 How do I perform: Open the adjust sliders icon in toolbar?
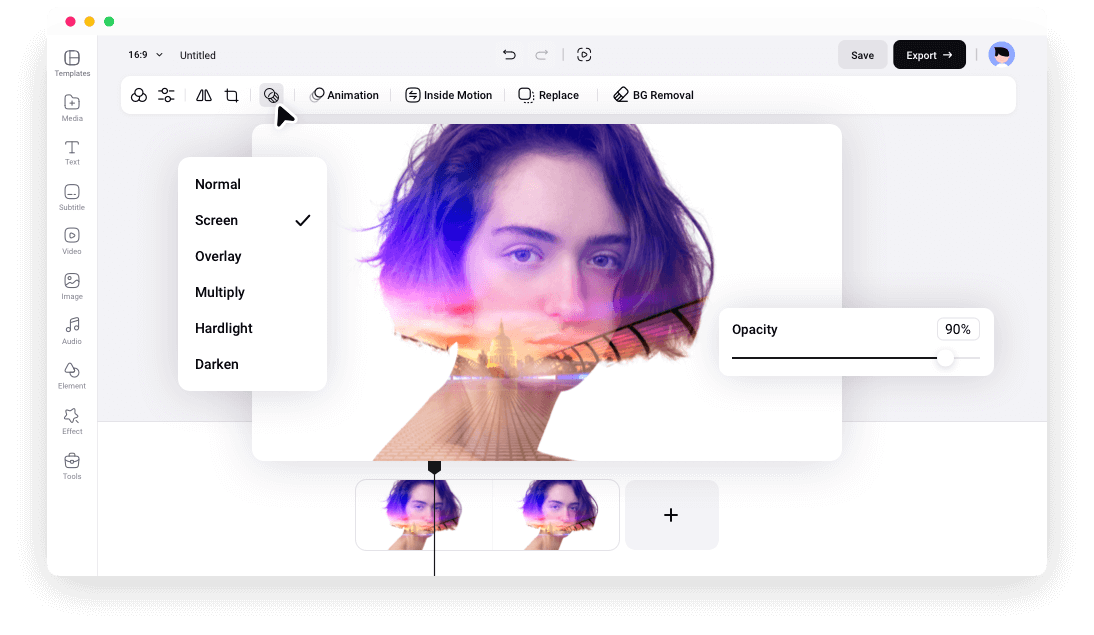(x=166, y=95)
